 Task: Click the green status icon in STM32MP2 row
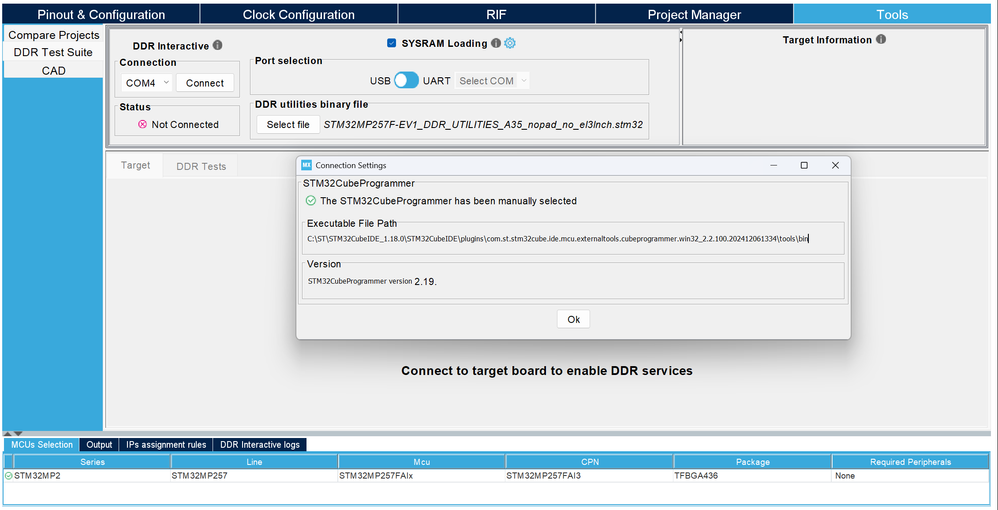click(x=8, y=476)
